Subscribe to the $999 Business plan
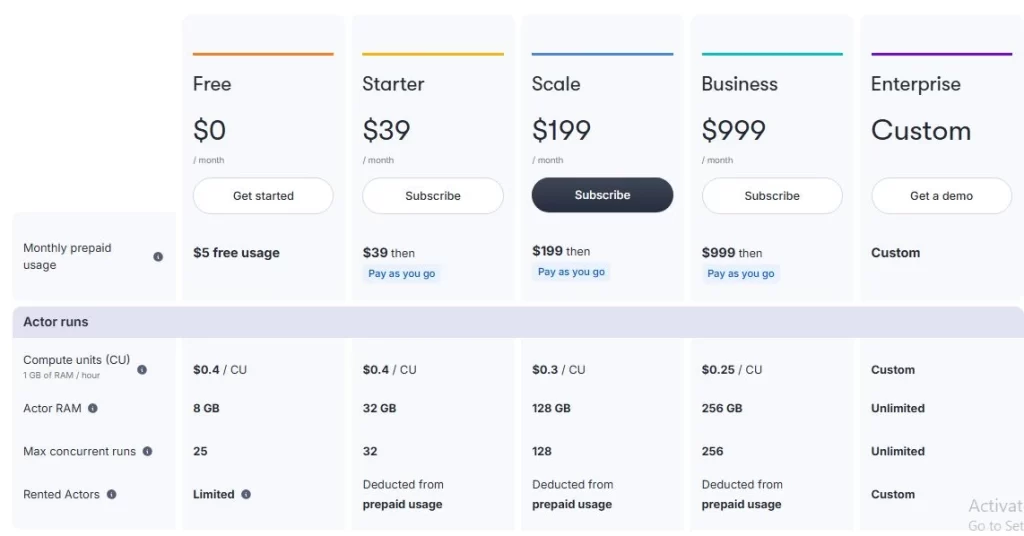Image resolution: width=1024 pixels, height=536 pixels. pyautogui.click(x=771, y=196)
